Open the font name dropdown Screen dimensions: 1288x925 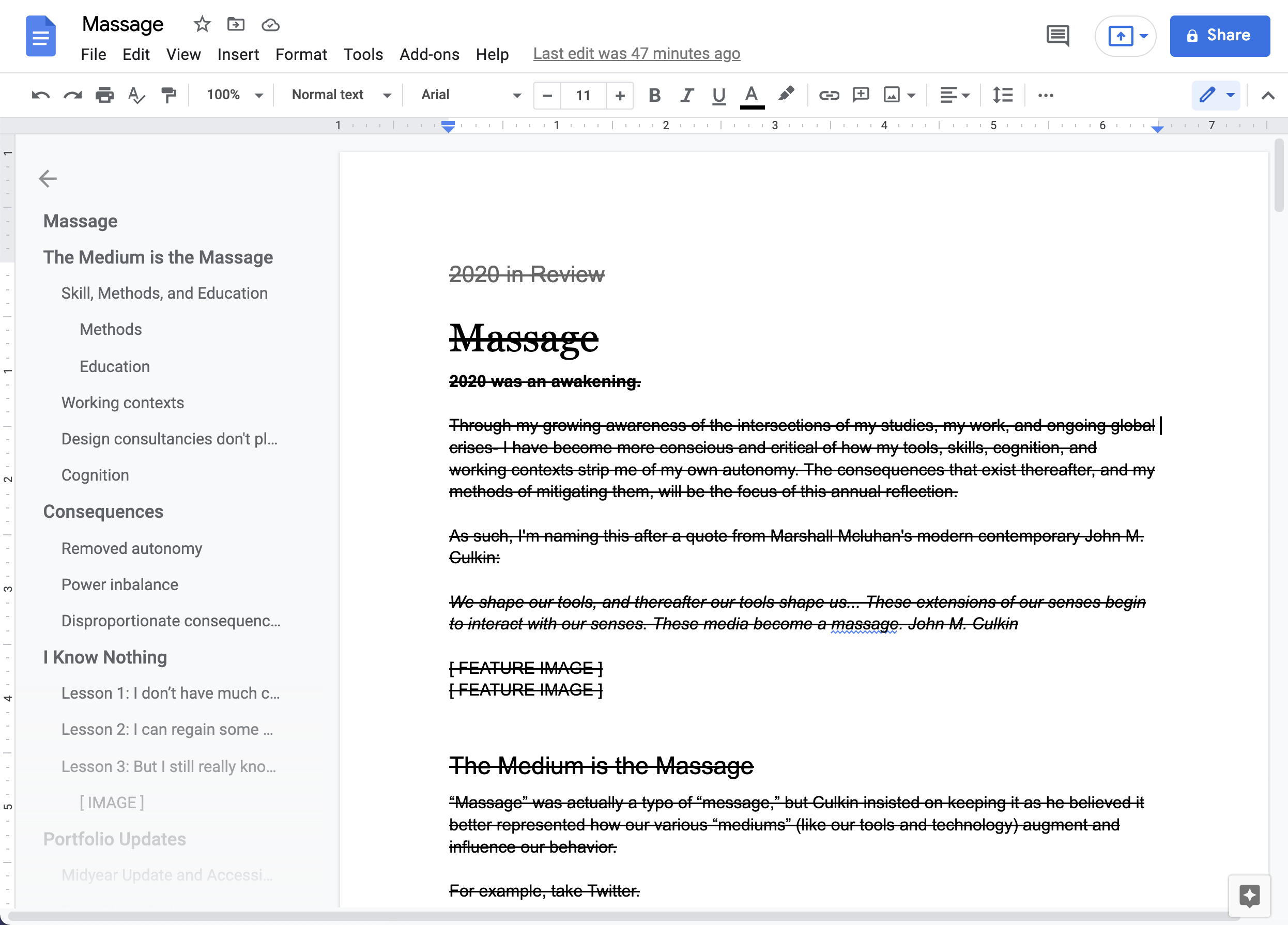click(x=516, y=95)
